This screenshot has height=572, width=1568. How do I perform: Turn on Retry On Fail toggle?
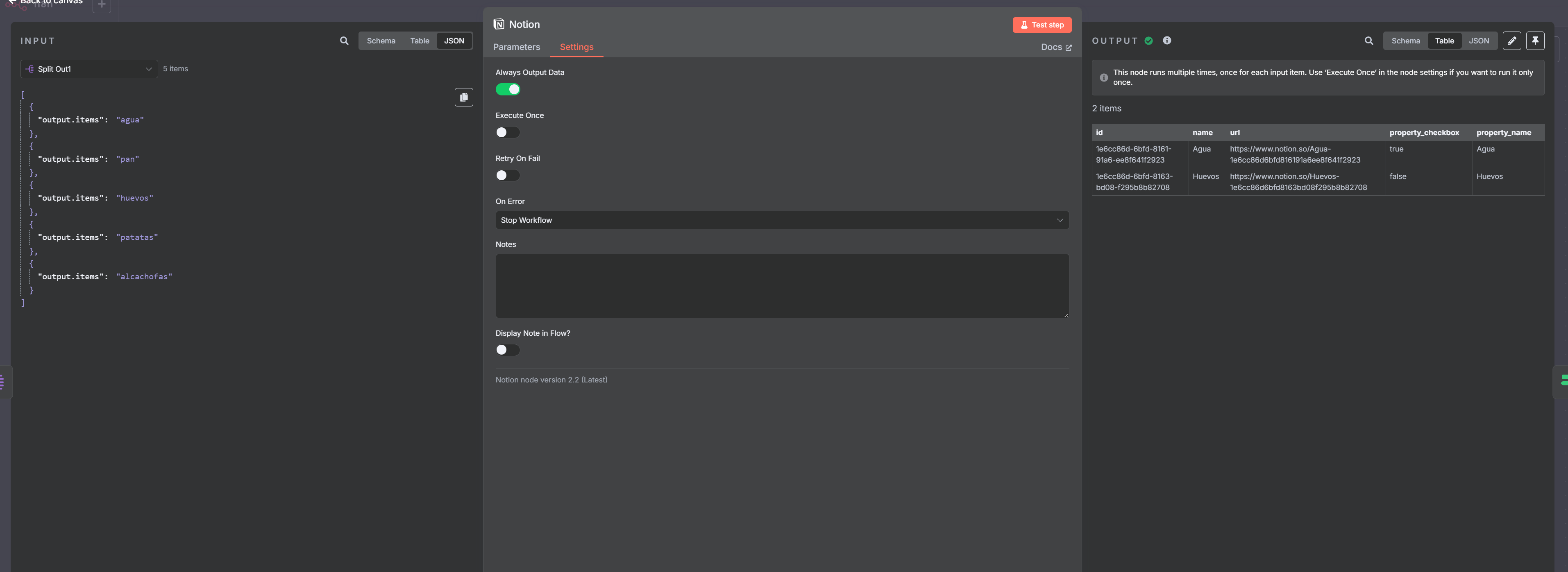click(507, 175)
